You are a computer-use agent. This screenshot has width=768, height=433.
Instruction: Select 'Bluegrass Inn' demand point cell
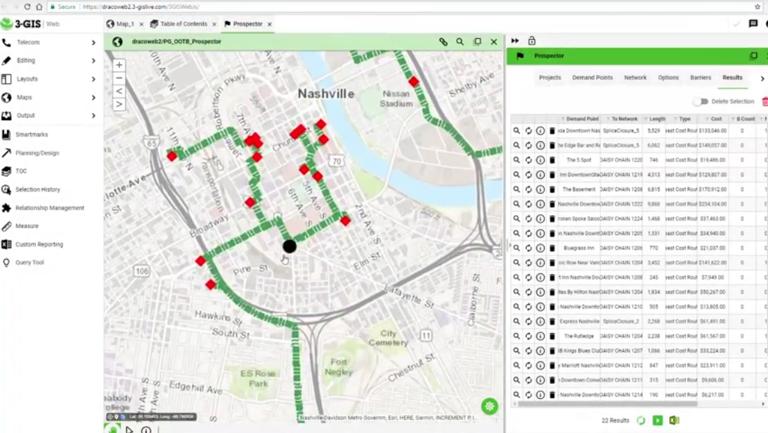click(579, 248)
